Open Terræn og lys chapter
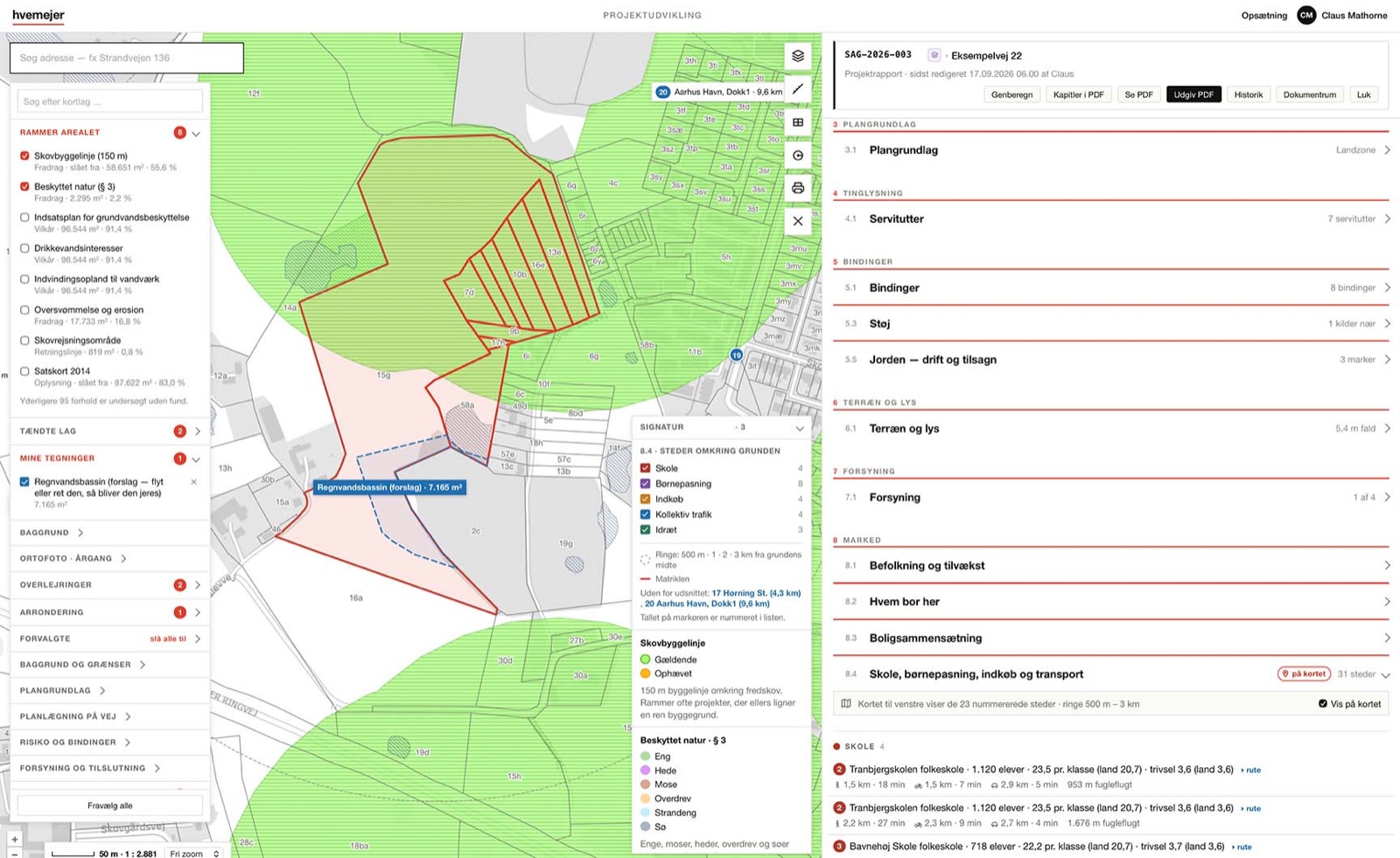Viewport: 1400px width, 858px height. click(x=1111, y=429)
